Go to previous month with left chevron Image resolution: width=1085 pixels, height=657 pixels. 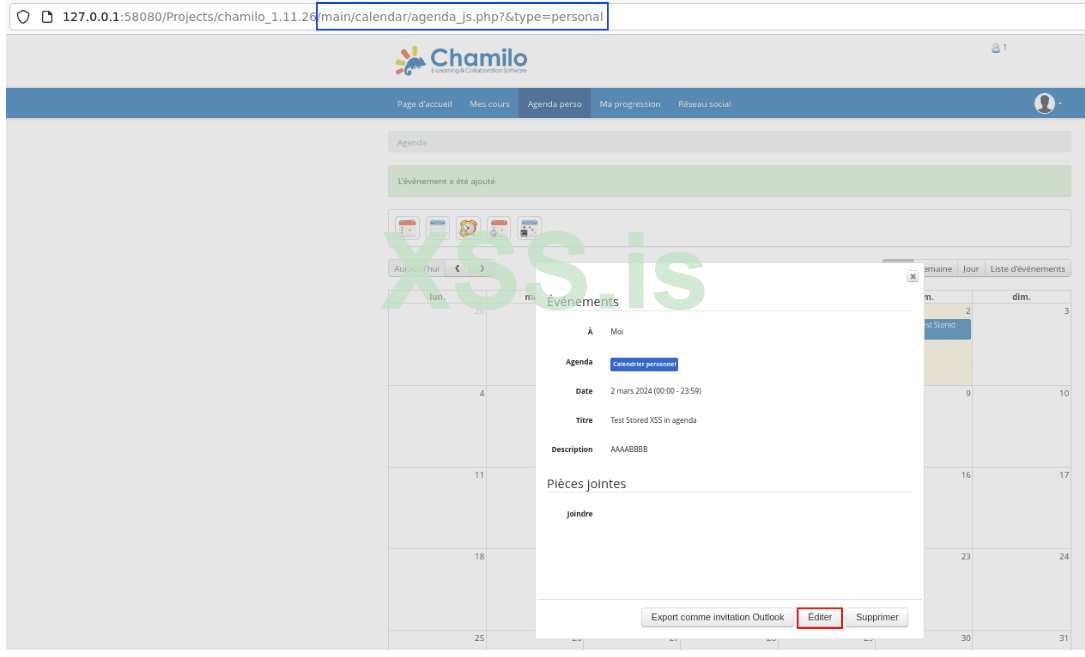[x=457, y=269]
